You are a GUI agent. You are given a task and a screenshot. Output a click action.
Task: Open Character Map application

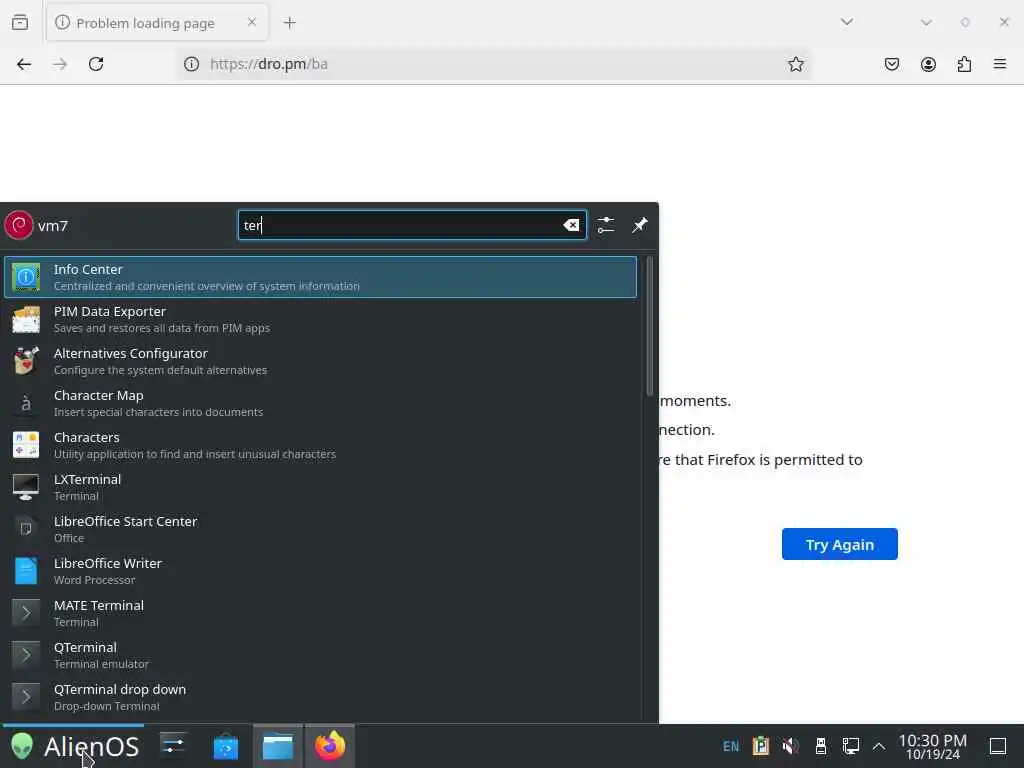tap(320, 403)
